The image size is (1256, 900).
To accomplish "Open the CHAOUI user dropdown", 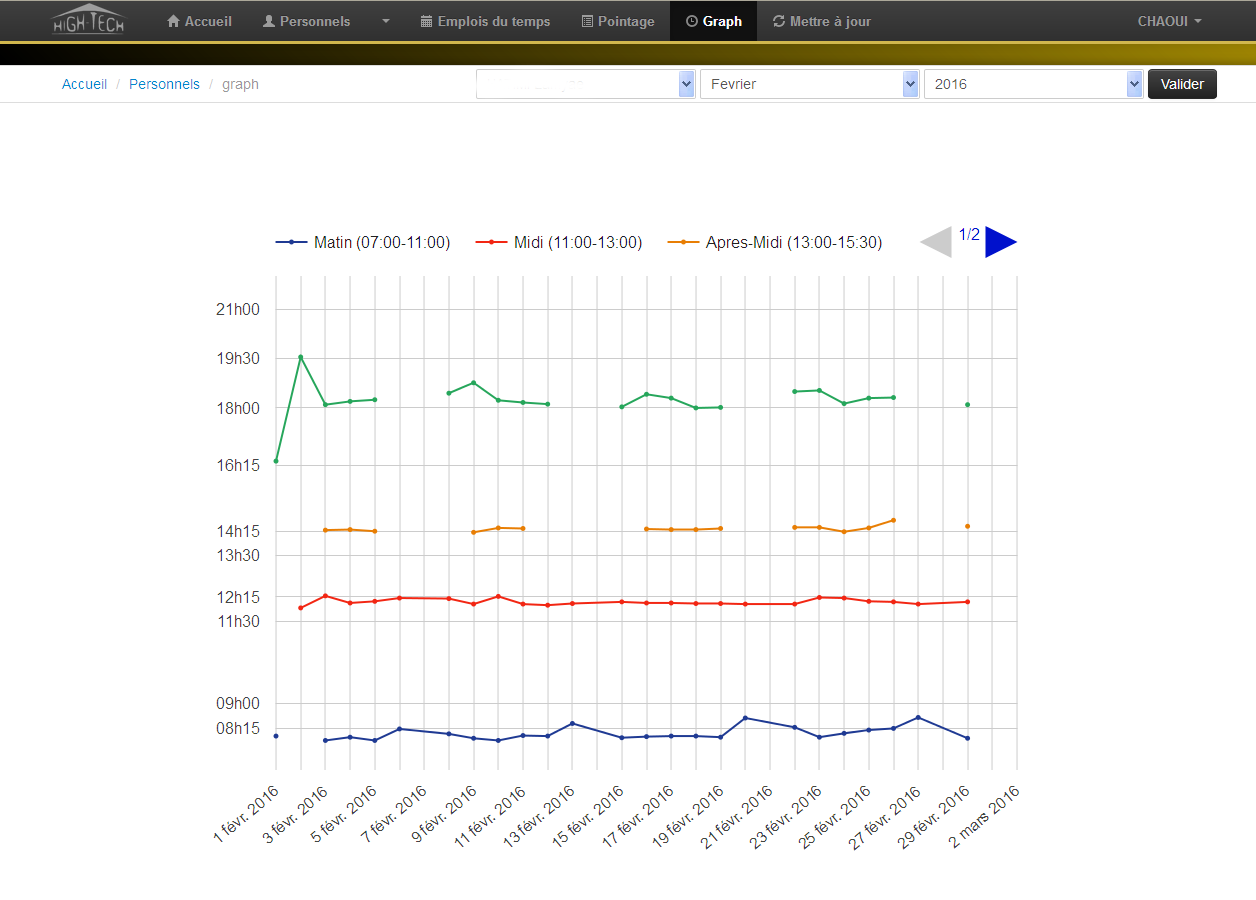I will (x=1169, y=21).
